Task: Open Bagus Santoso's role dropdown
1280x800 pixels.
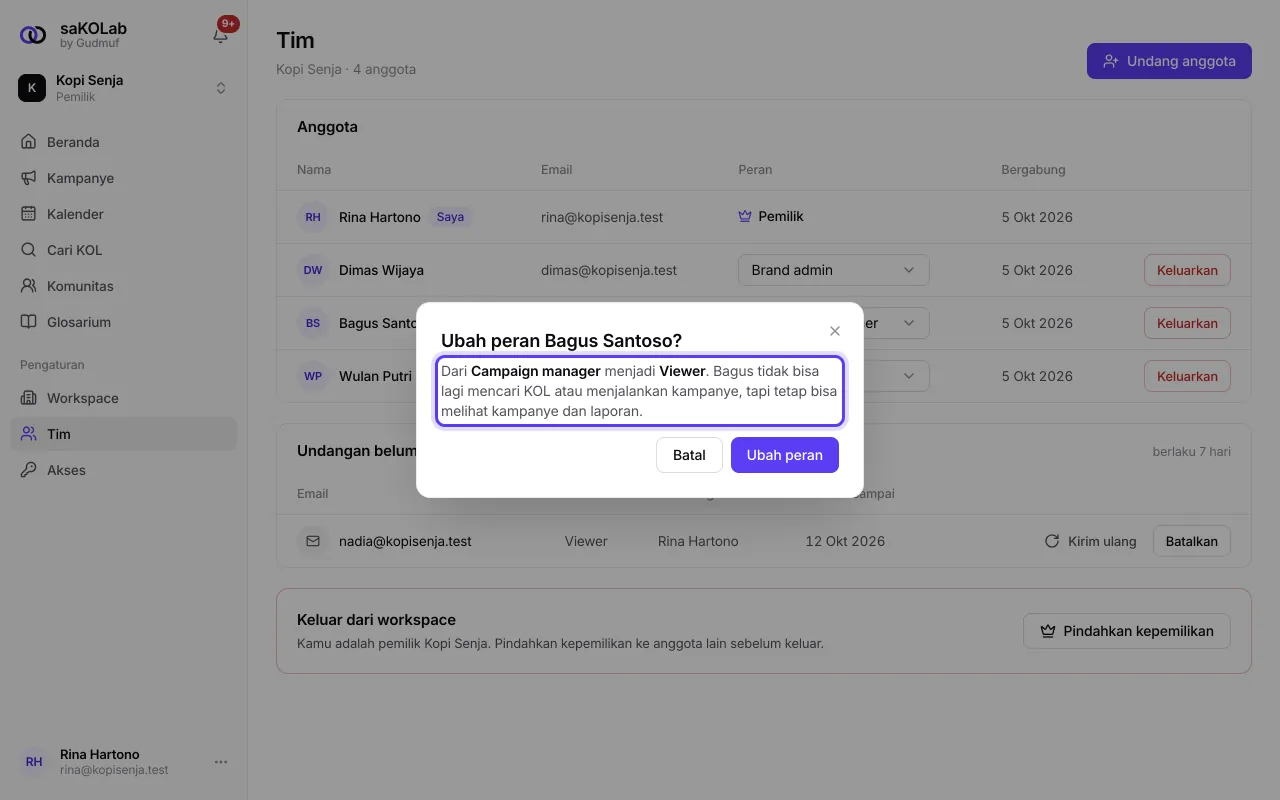Action: click(x=896, y=323)
